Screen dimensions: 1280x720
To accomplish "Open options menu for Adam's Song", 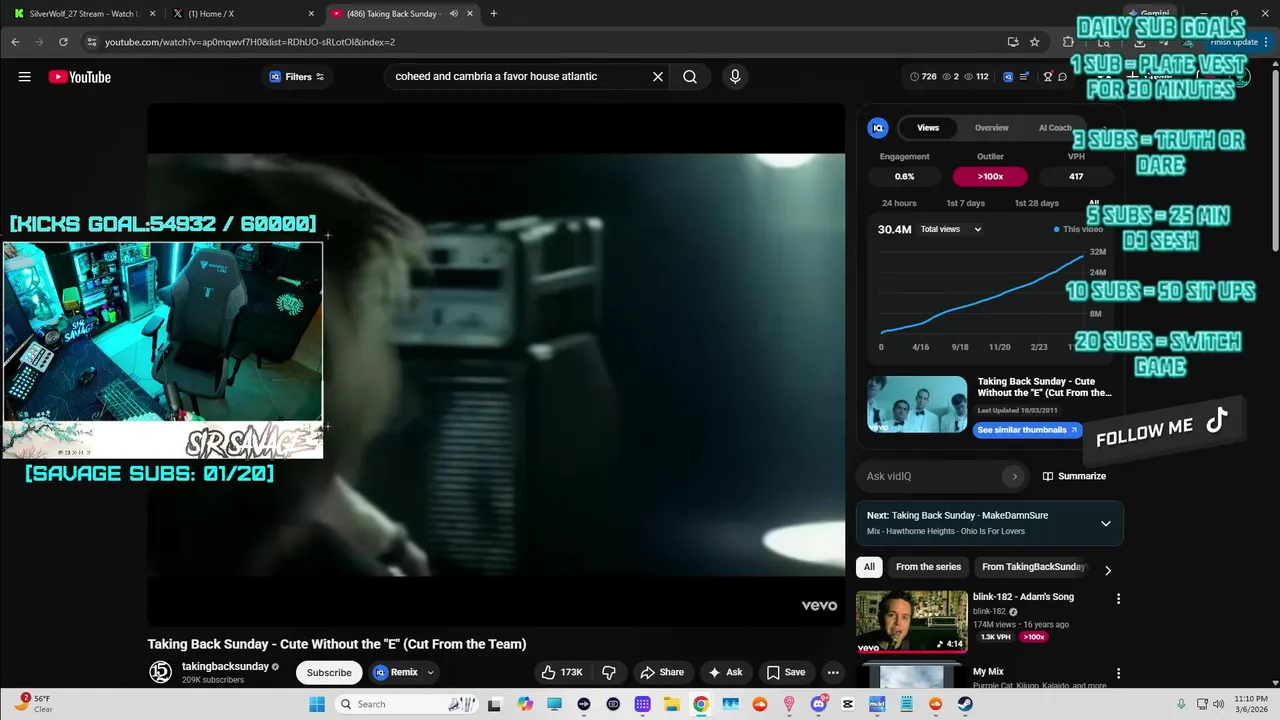I will click(x=1118, y=599).
